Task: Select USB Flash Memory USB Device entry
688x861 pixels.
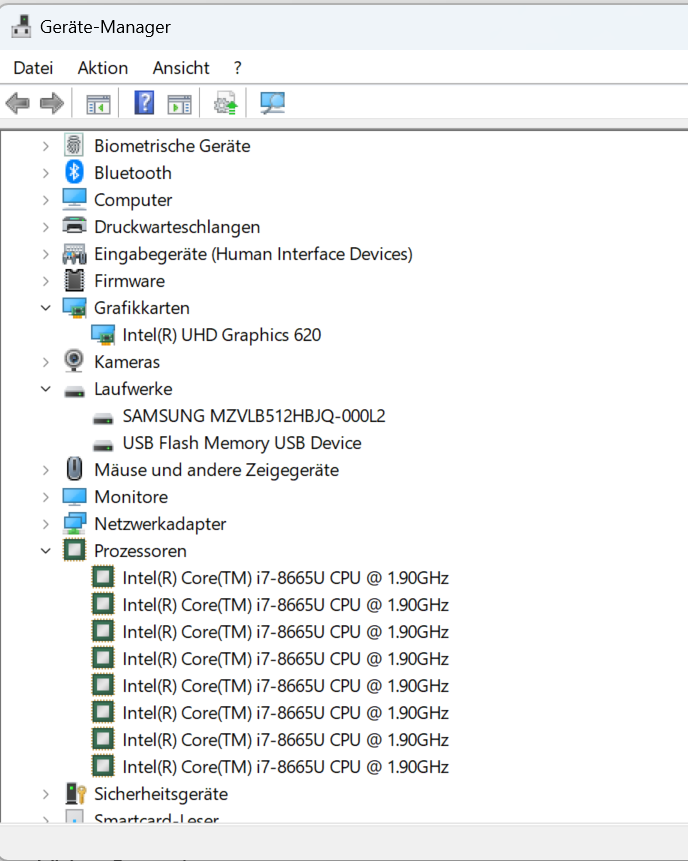Action: pos(242,443)
